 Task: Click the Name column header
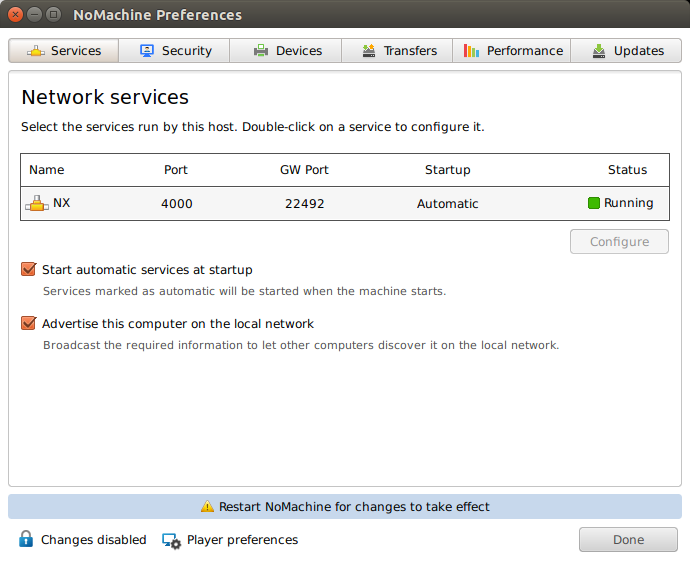(47, 170)
